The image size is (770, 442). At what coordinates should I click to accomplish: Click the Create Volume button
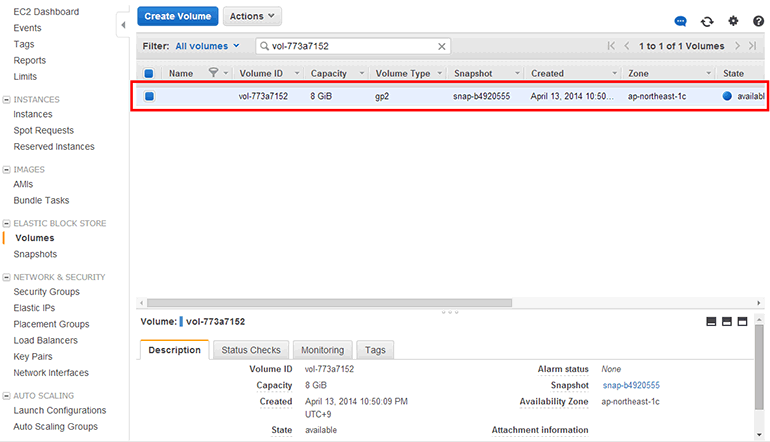tap(177, 17)
